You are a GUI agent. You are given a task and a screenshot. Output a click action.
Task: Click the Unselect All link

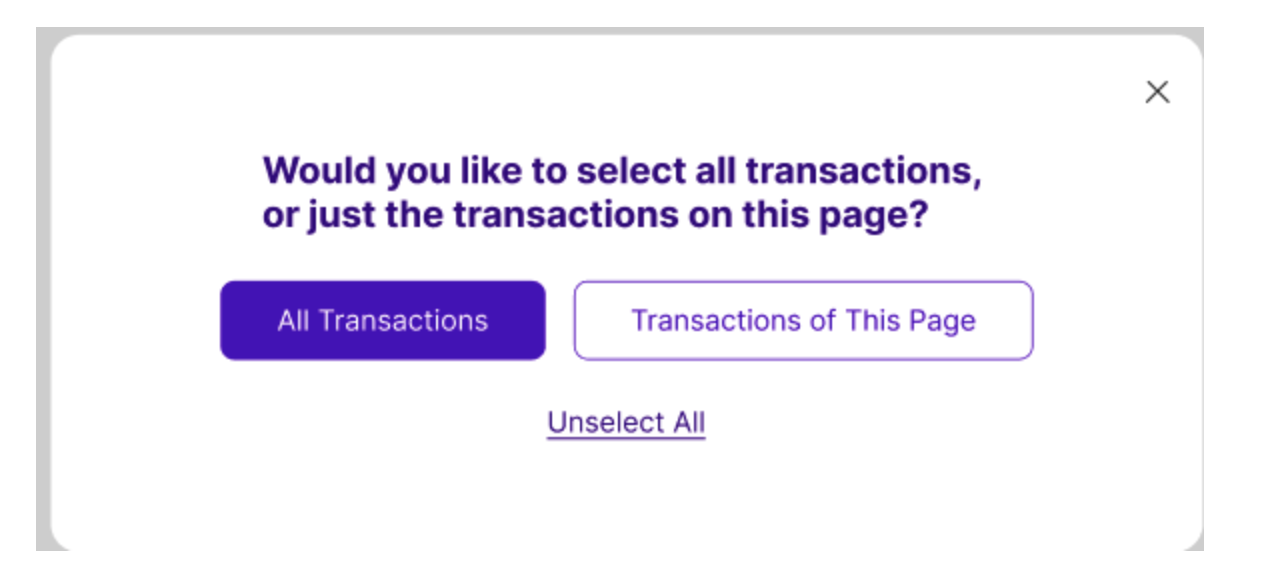click(x=626, y=422)
